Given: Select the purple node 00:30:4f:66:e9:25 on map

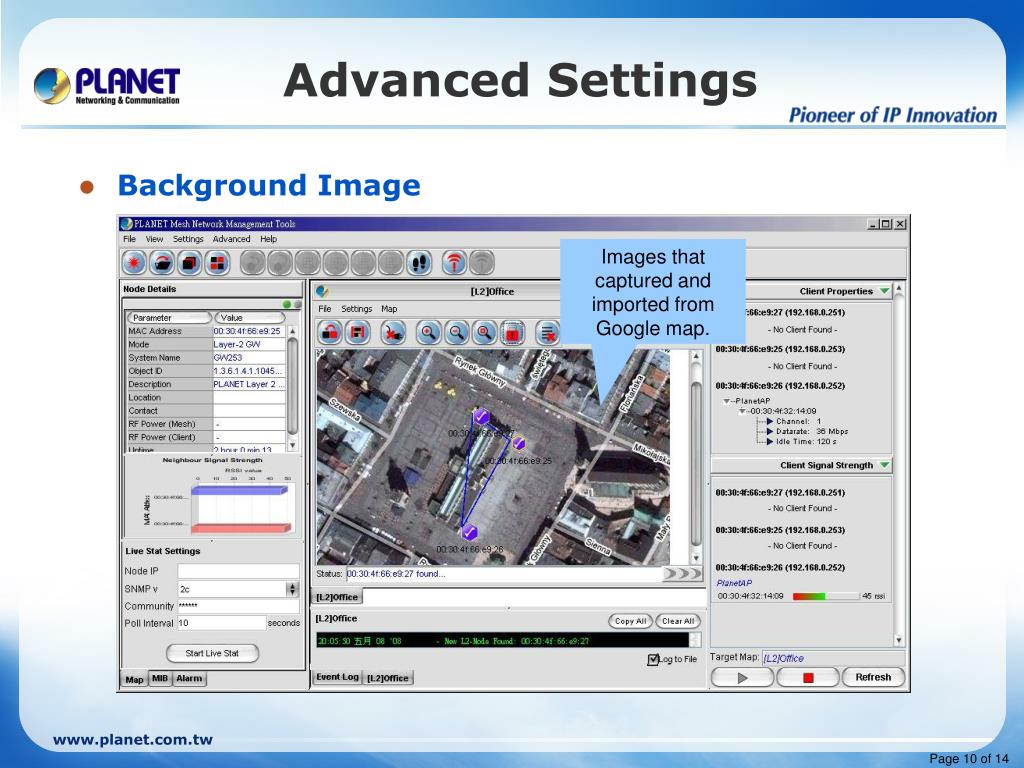Looking at the screenshot, I should coord(519,443).
